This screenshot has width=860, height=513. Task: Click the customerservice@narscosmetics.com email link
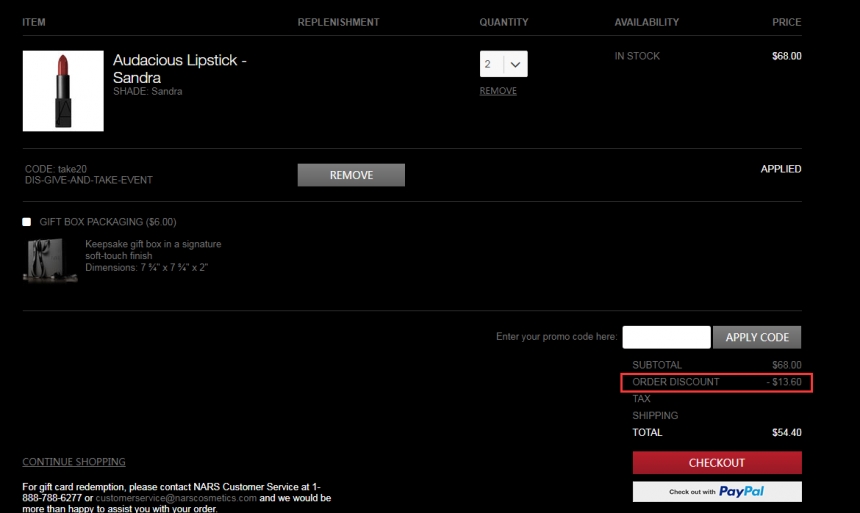[176, 498]
